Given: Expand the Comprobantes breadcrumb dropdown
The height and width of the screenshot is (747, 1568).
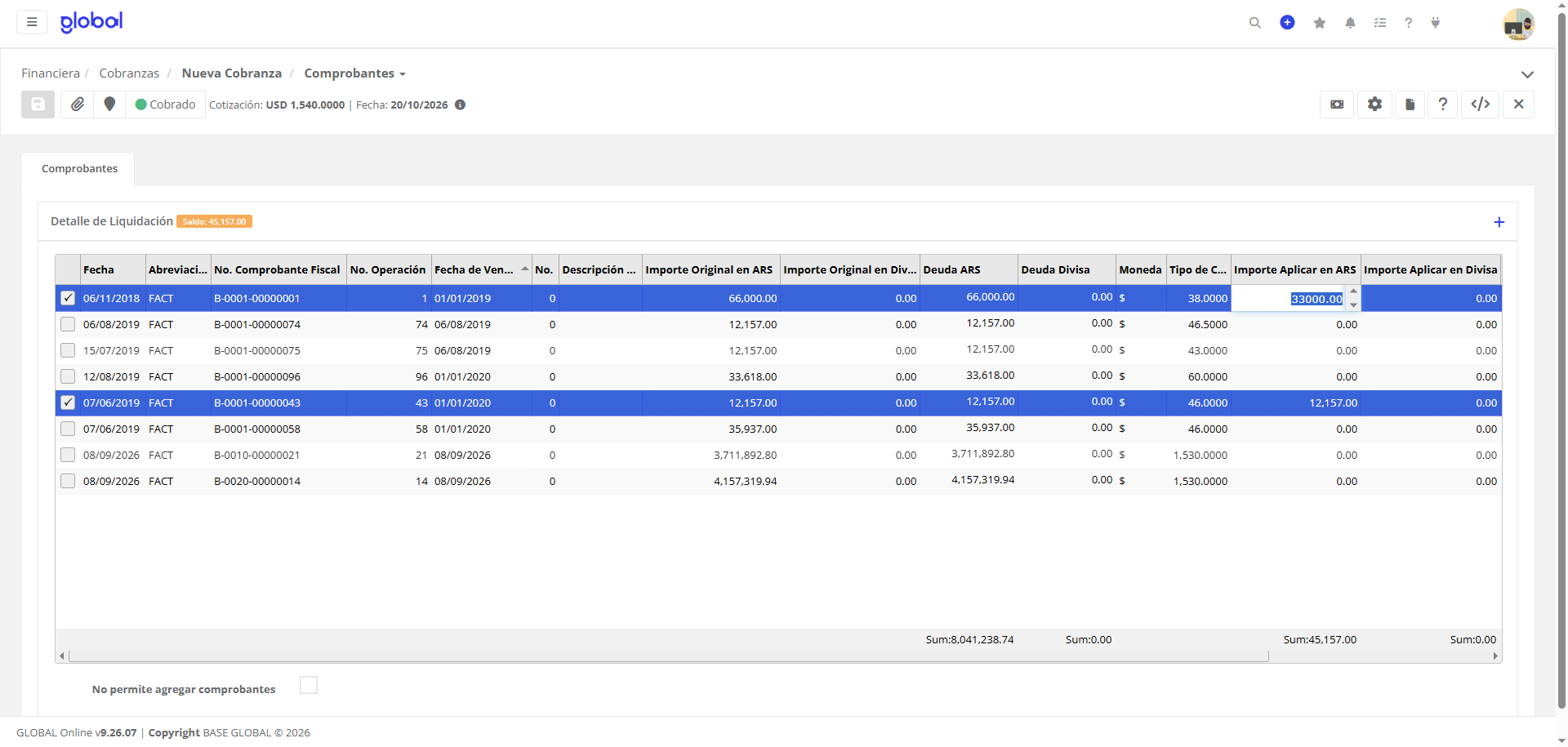Looking at the screenshot, I should 354,73.
